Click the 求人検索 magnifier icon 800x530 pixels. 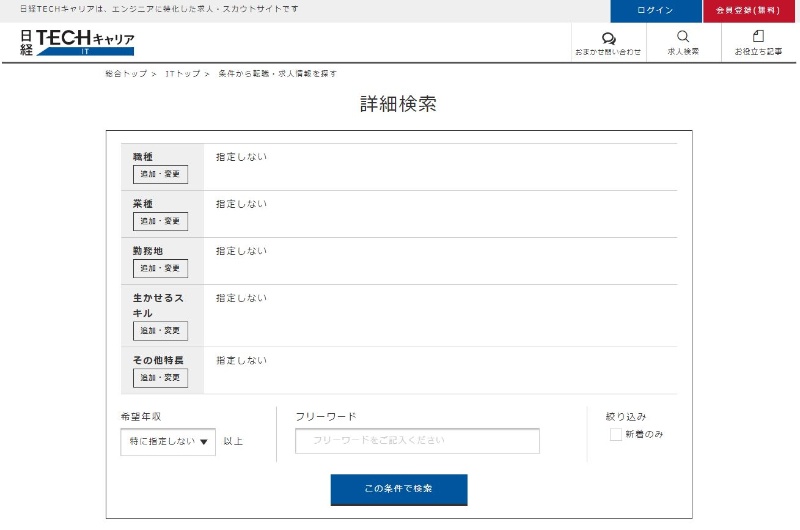click(x=683, y=37)
